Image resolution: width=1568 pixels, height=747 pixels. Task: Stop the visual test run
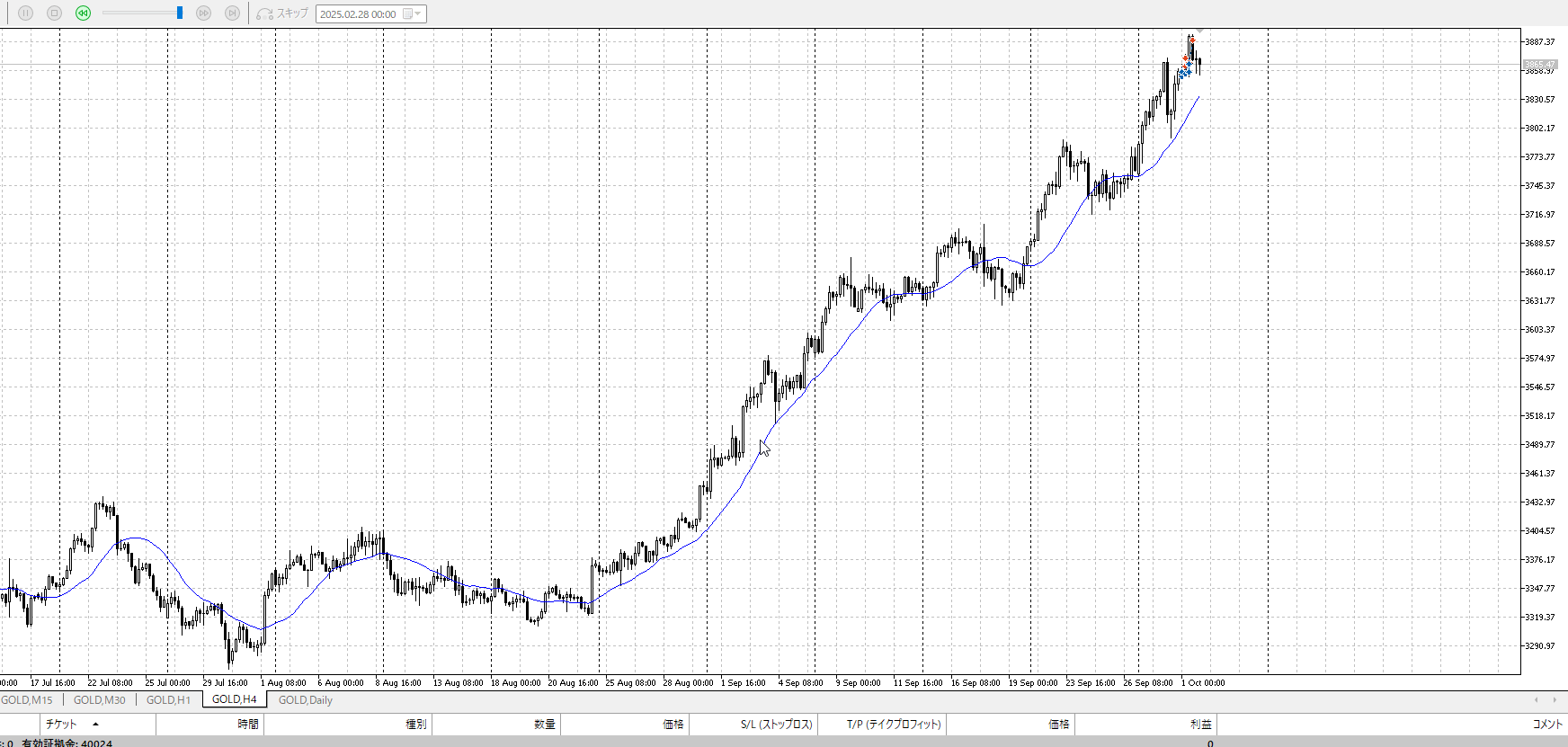point(54,13)
